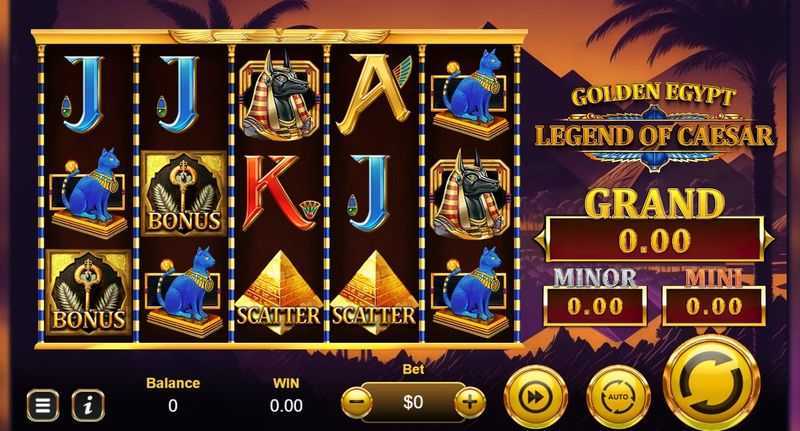Click the GRAND jackpot value box
The height and width of the screenshot is (431, 800).
click(x=655, y=239)
